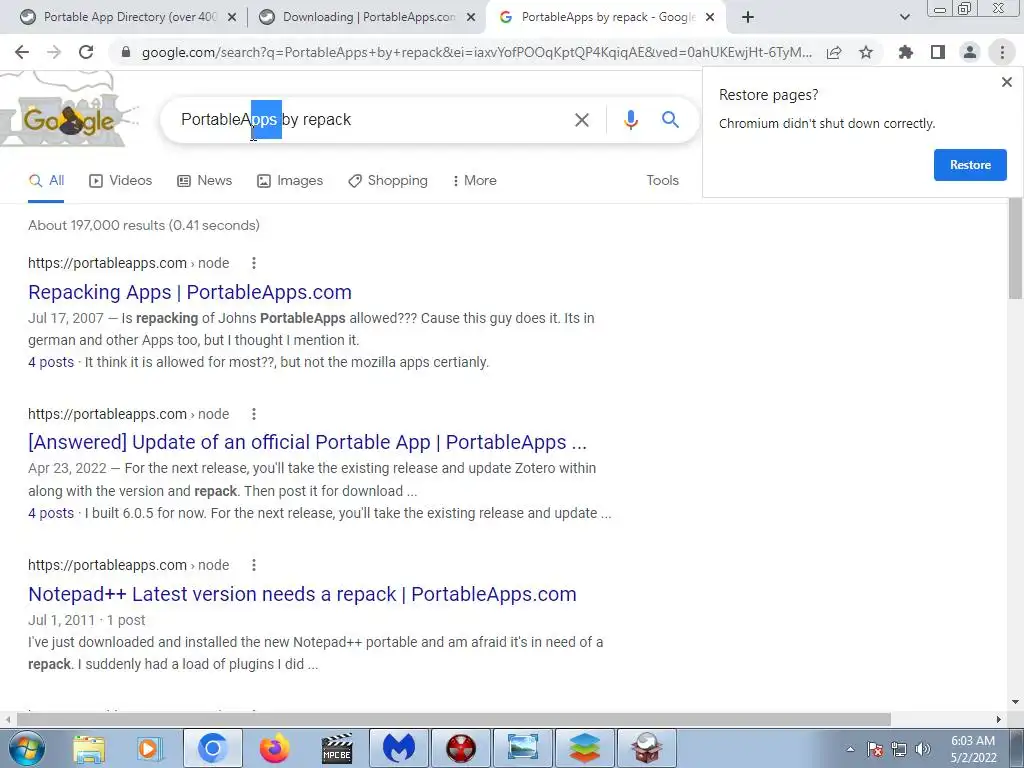
Task: Go back to the previous page
Action: 22,52
